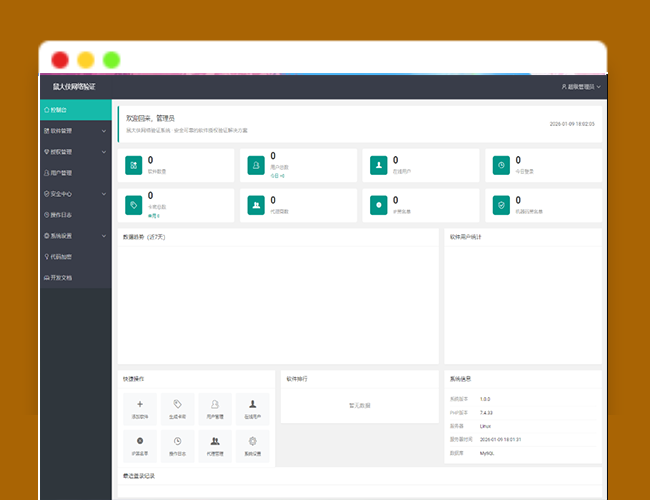Expand the 安全中心 sidebar submenu chevron
650x500 pixels.
coord(104,194)
